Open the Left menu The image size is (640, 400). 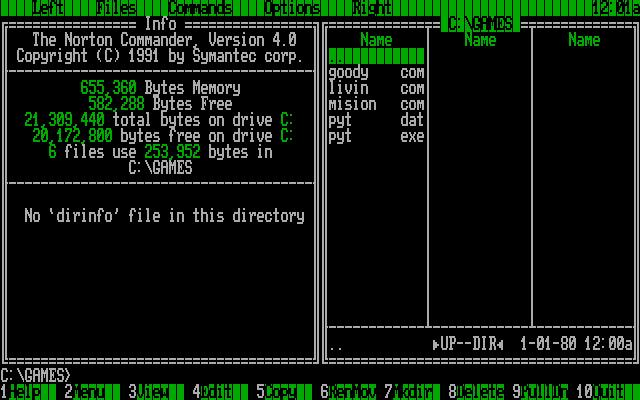48,8
